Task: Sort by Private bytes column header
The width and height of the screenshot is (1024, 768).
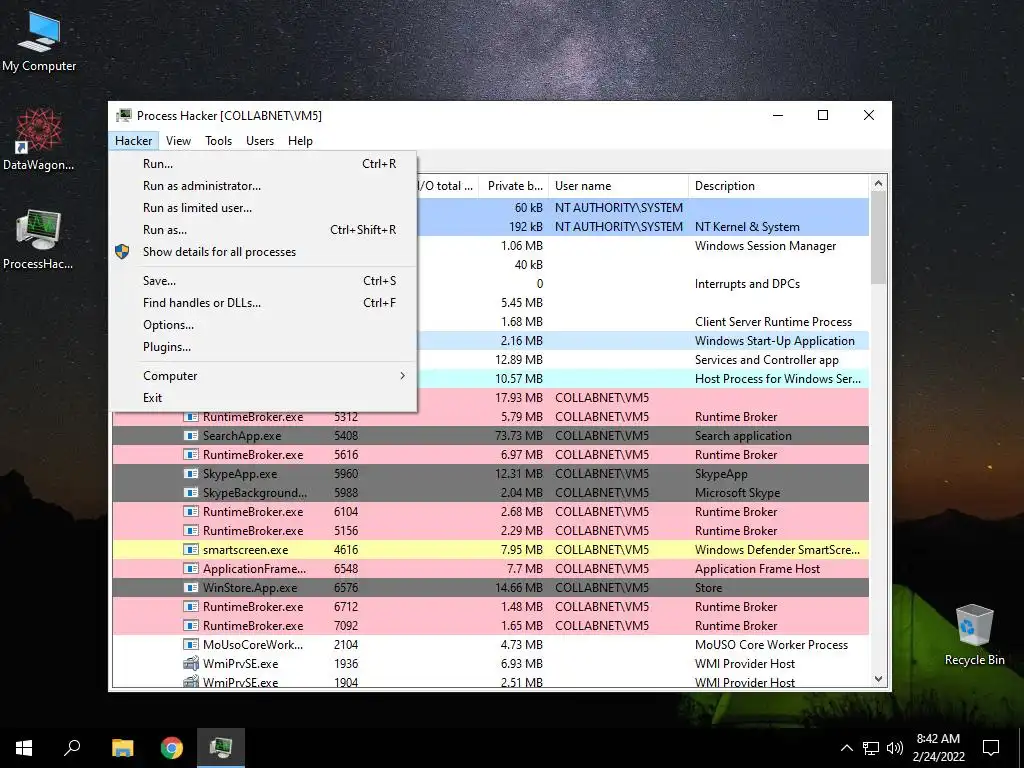Action: tap(513, 186)
